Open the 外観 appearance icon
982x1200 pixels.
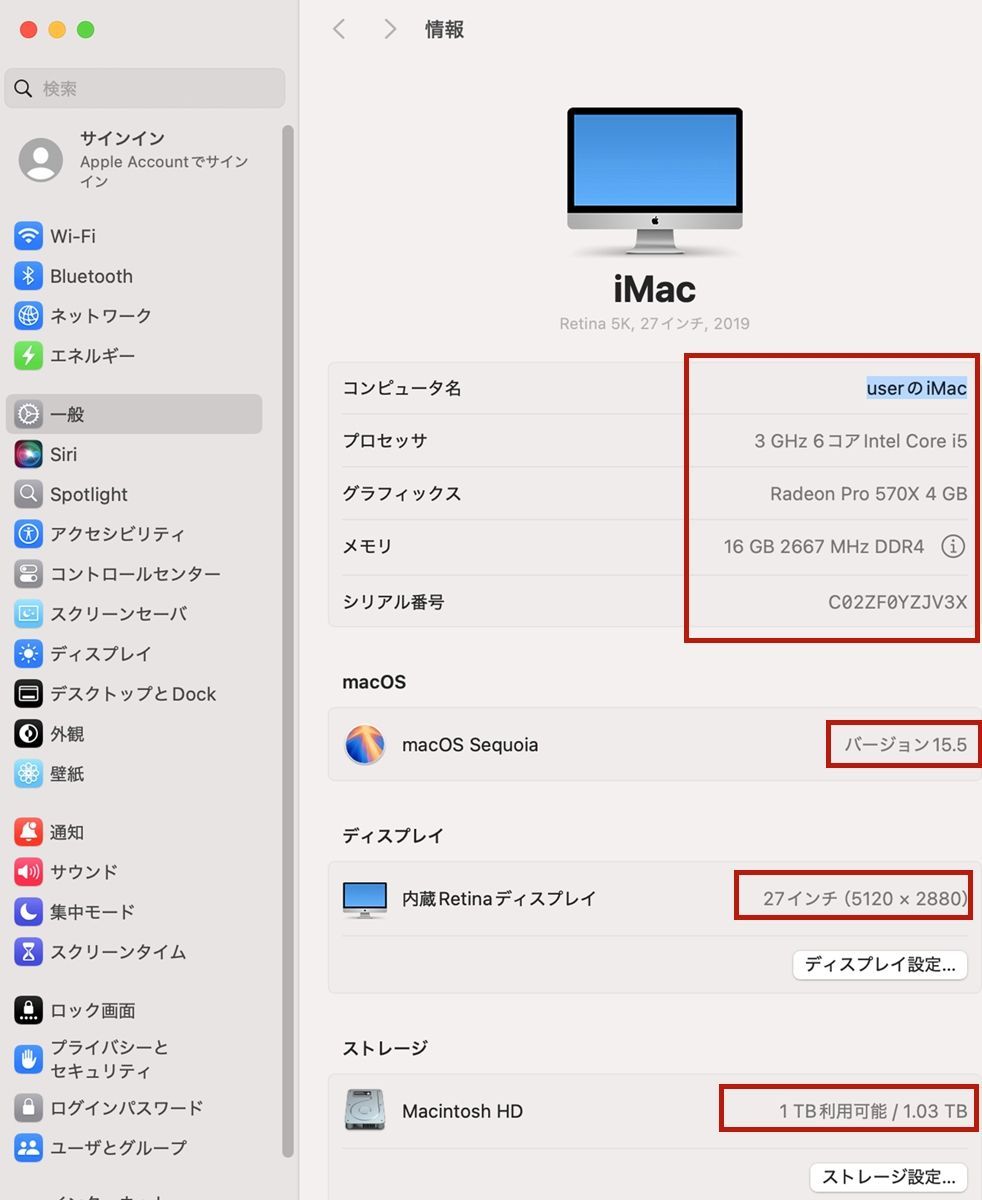point(28,734)
